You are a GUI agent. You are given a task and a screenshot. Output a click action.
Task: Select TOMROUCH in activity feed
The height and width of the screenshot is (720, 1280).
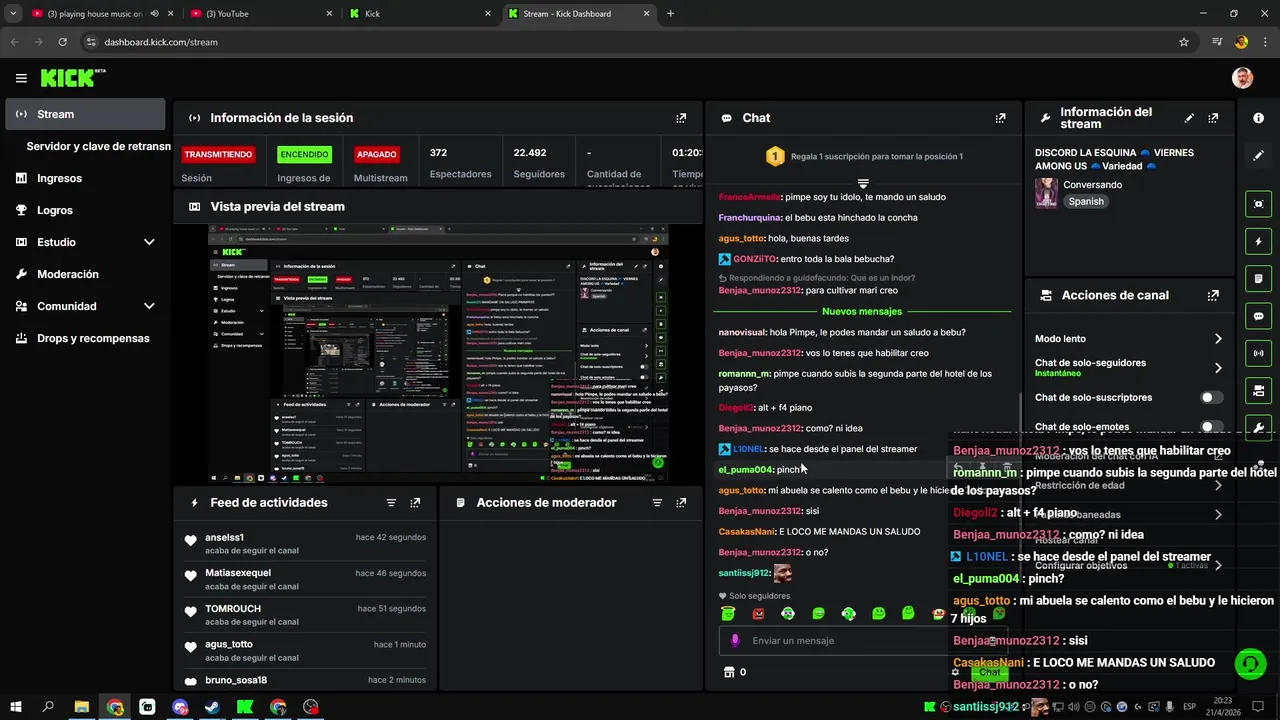233,609
